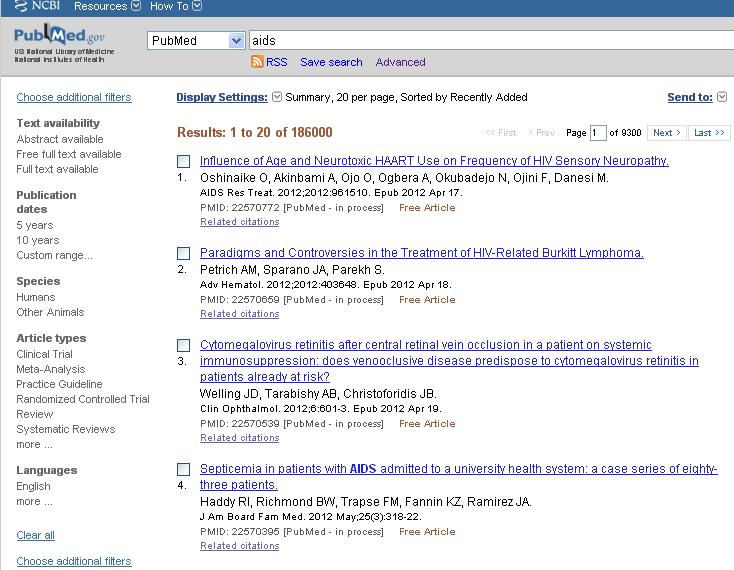Screen dimensions: 734x570
Task: Open the How To menu
Action: [x=175, y=6]
